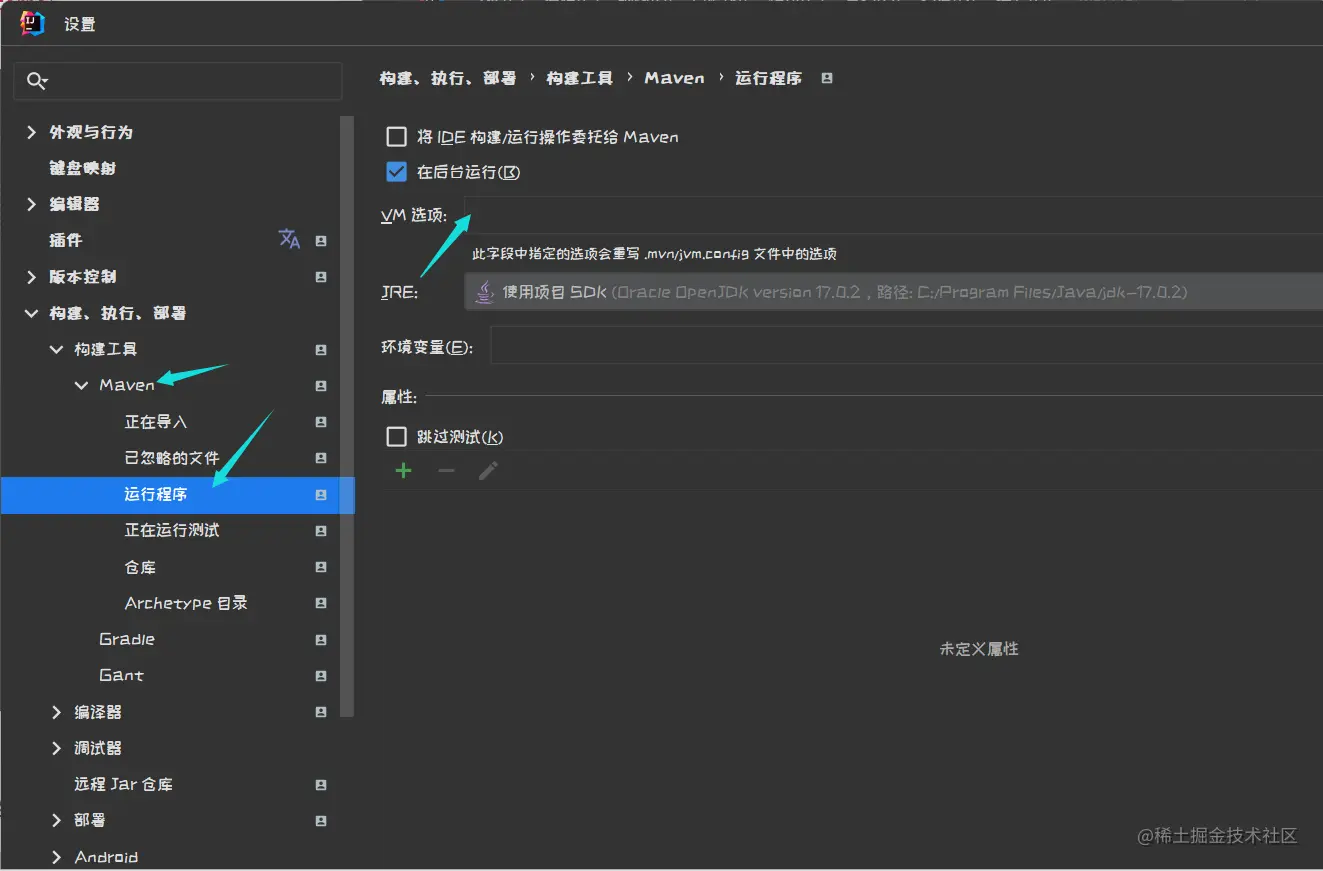Click the settings tree vertical scrollbar
Viewport: 1323px width, 871px height.
pos(347,417)
